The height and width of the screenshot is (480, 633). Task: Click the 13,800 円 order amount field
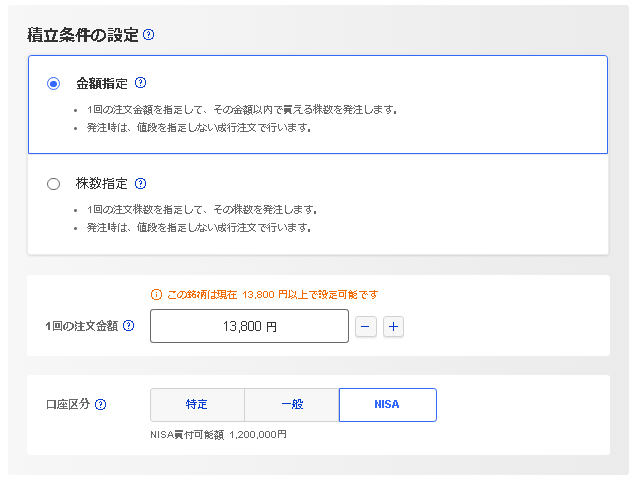pyautogui.click(x=249, y=326)
